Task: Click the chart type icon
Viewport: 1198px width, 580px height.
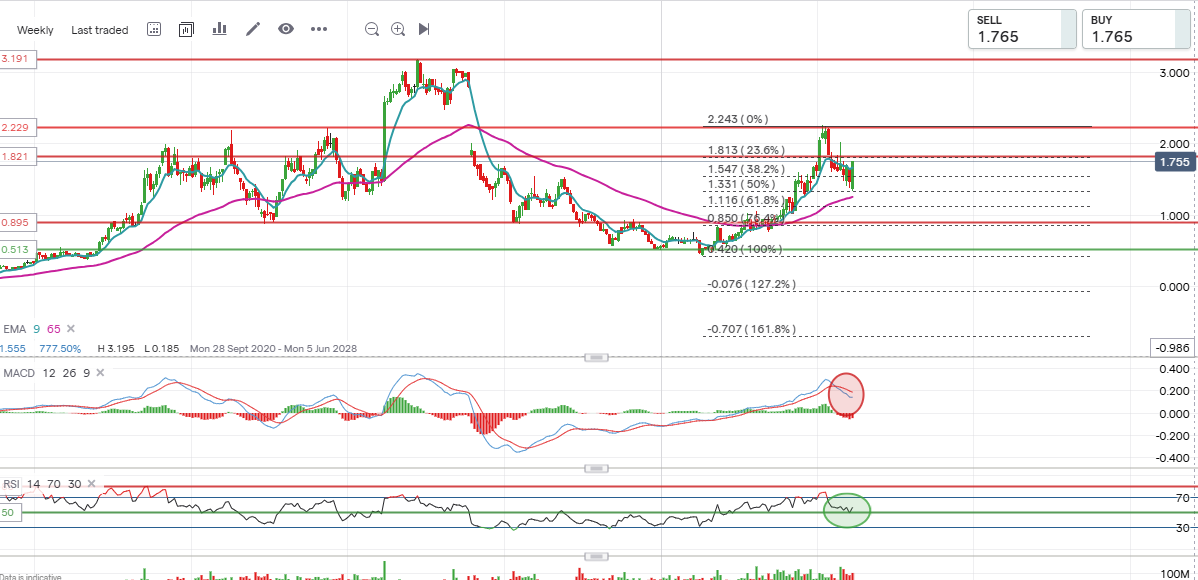Action: coord(186,29)
